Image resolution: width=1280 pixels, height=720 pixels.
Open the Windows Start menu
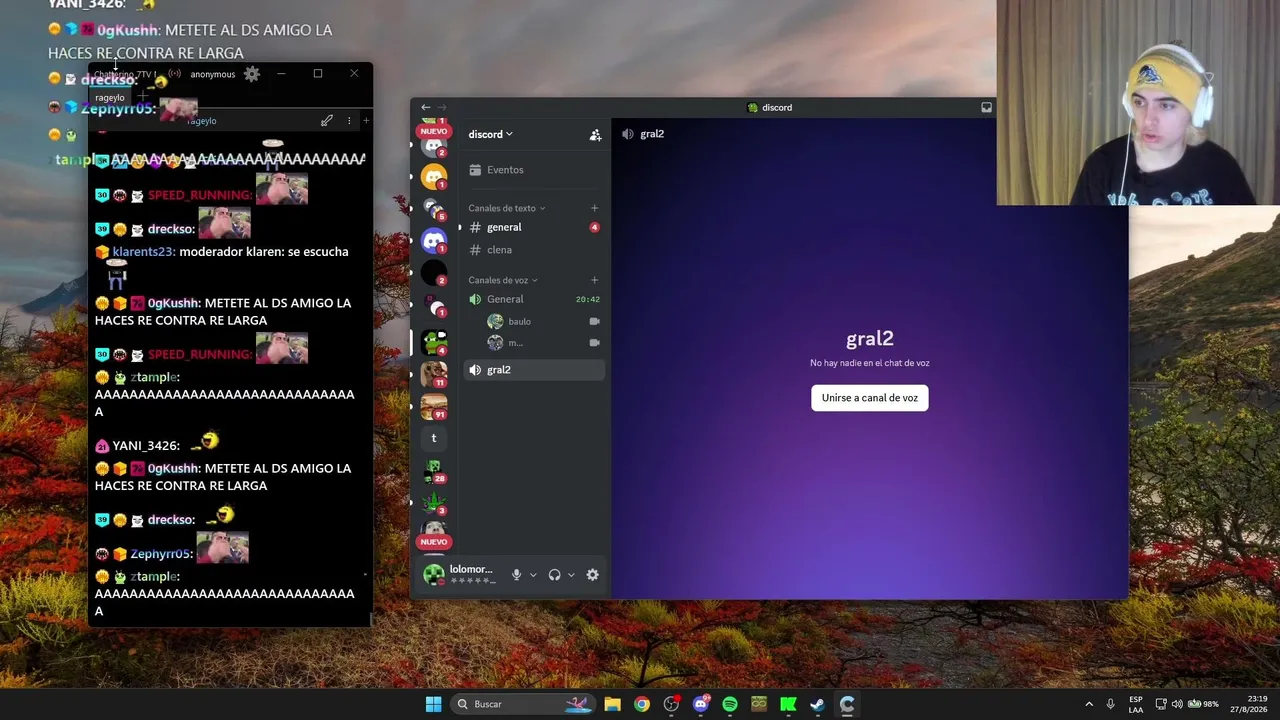click(x=433, y=704)
